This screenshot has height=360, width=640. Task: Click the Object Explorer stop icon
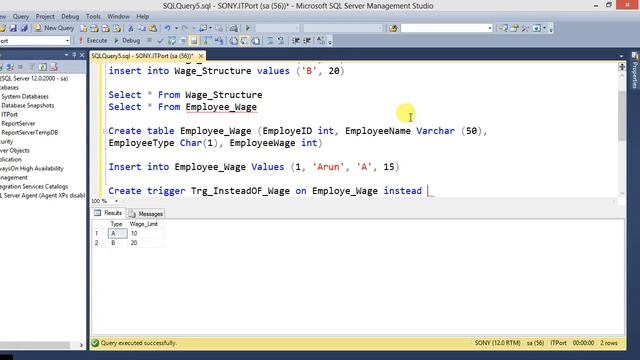click(x=20, y=67)
